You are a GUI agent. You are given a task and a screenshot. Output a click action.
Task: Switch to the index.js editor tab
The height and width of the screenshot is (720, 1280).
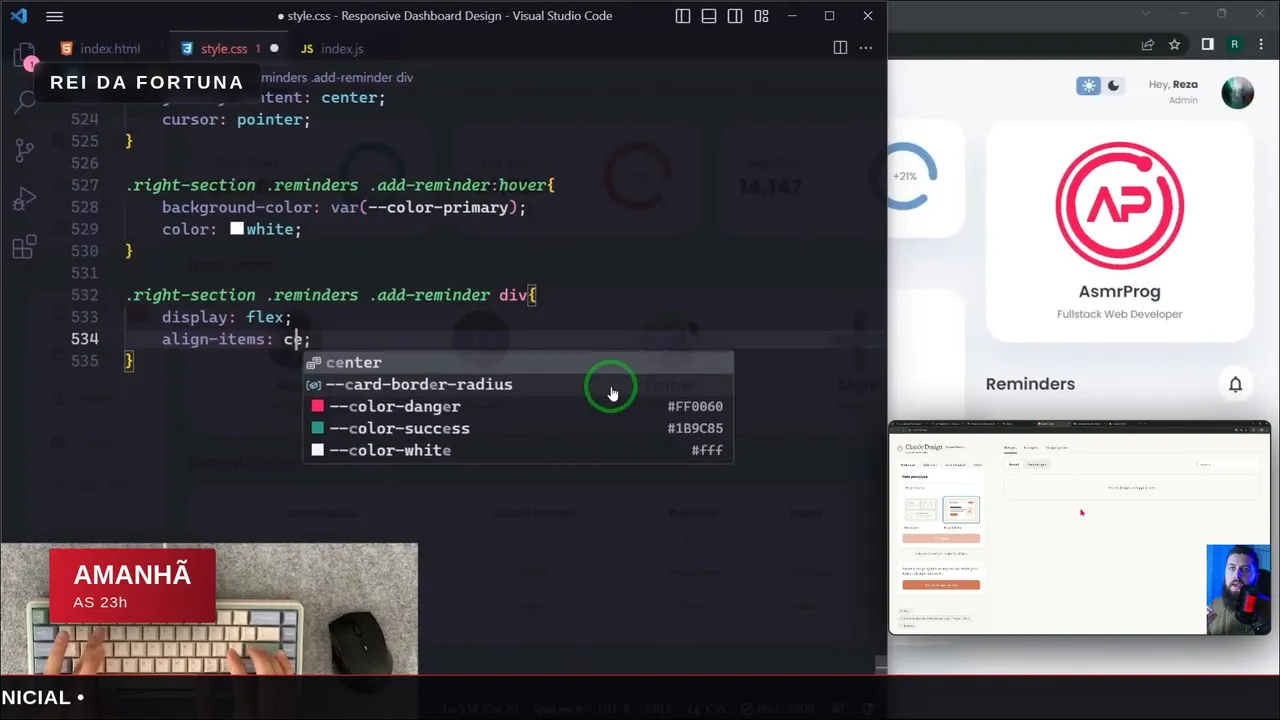[x=332, y=48]
